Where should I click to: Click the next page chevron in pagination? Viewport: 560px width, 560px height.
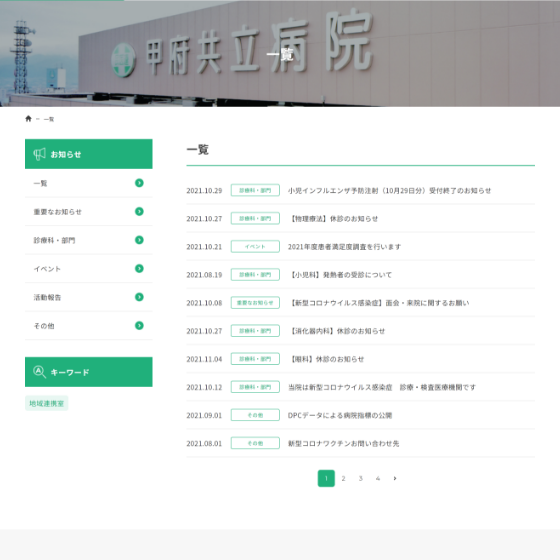point(395,478)
